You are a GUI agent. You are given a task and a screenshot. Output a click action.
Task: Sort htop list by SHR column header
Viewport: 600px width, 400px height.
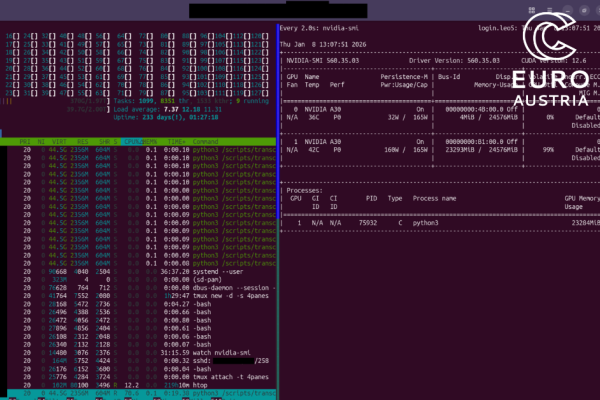pyautogui.click(x=104, y=142)
